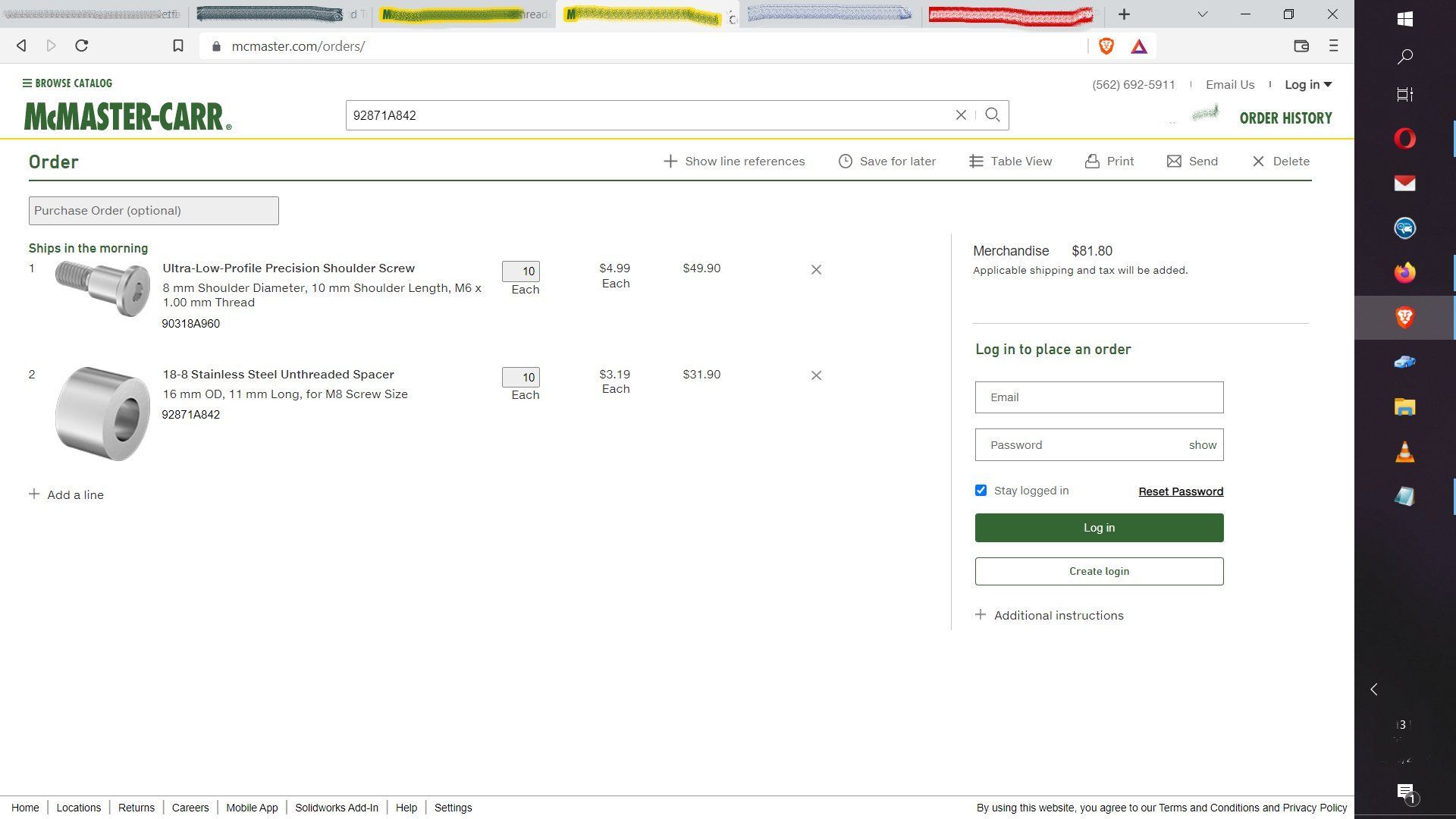This screenshot has height=819, width=1456.
Task: Remove the Shoulder Screw line item
Action: point(816,270)
